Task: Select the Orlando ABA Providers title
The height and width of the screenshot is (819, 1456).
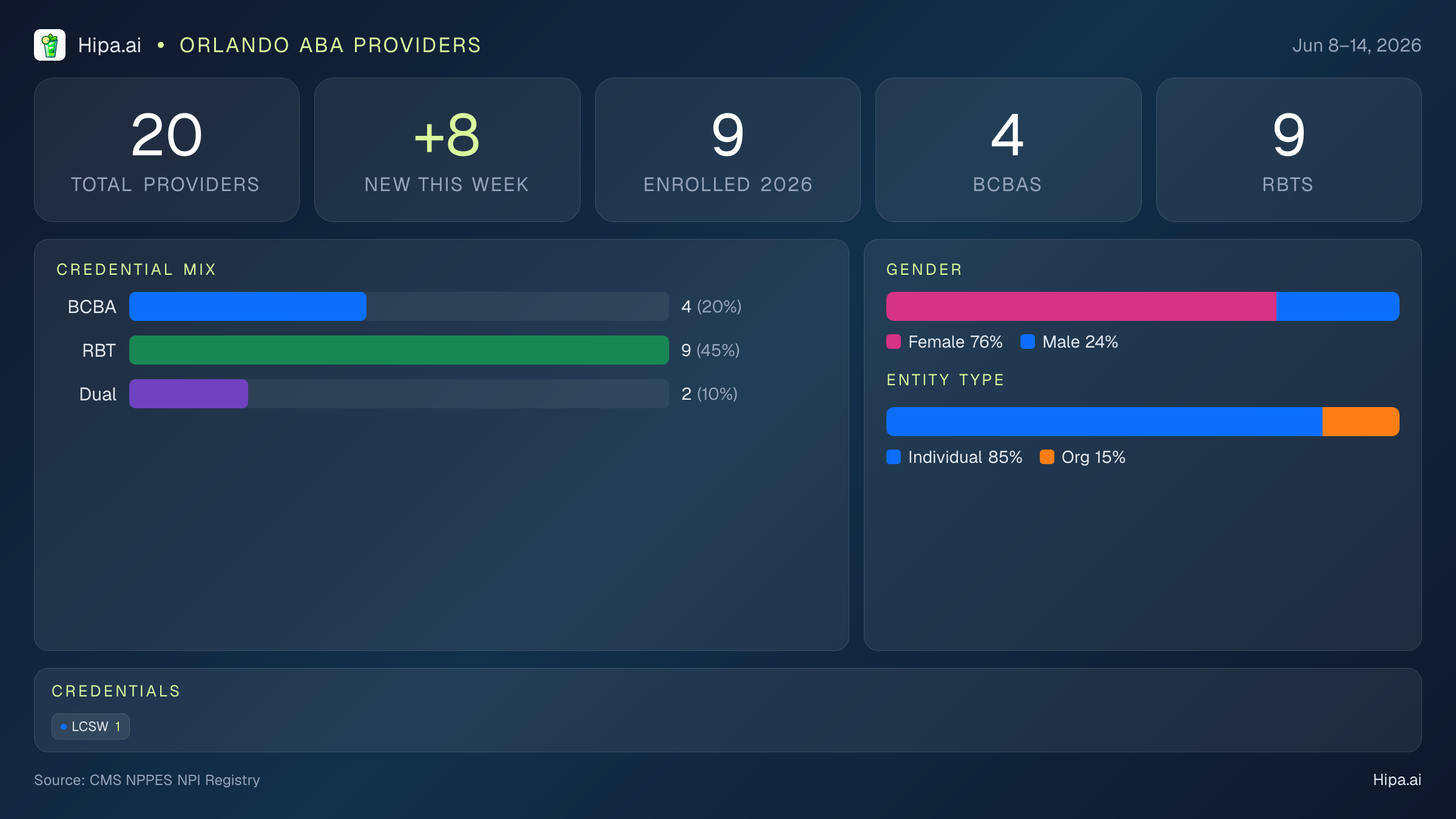Action: click(x=330, y=45)
